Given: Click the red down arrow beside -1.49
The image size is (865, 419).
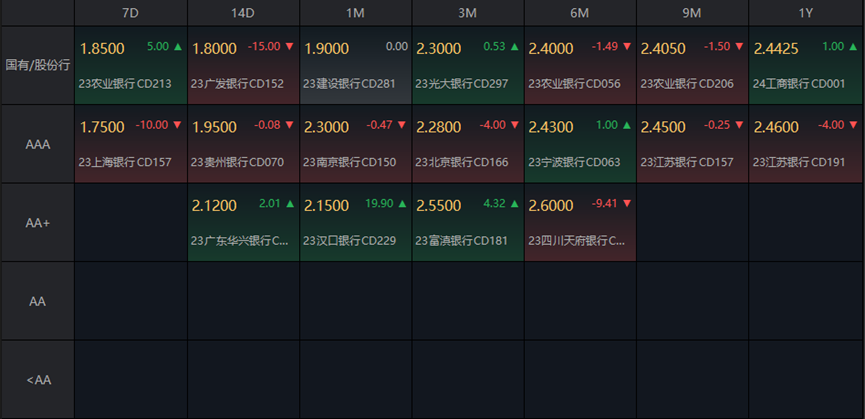Looking at the screenshot, I should coord(627,47).
